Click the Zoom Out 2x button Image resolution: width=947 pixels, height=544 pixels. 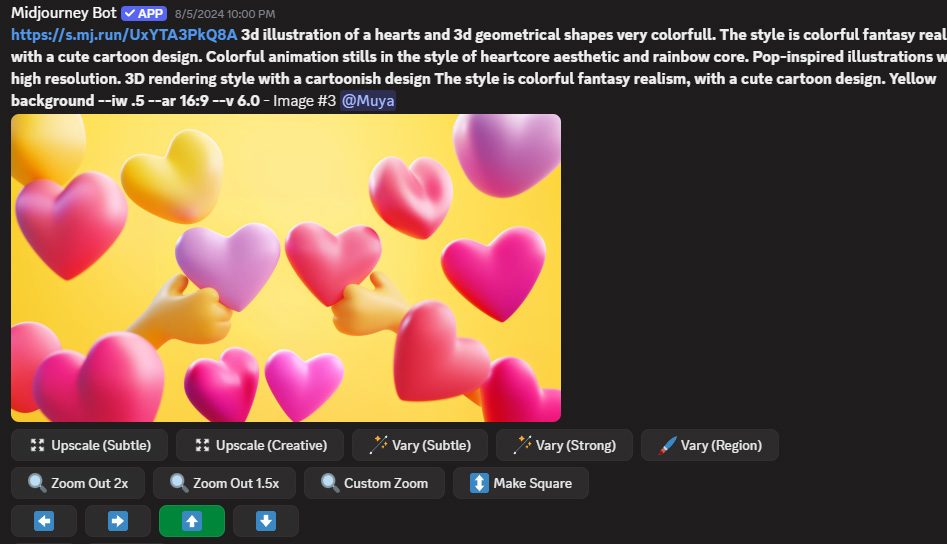tap(78, 483)
